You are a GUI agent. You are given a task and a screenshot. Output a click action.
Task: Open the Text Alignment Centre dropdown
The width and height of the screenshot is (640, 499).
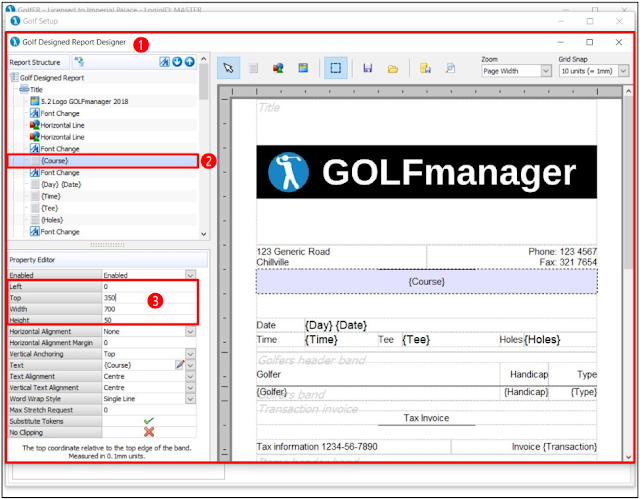(190, 376)
